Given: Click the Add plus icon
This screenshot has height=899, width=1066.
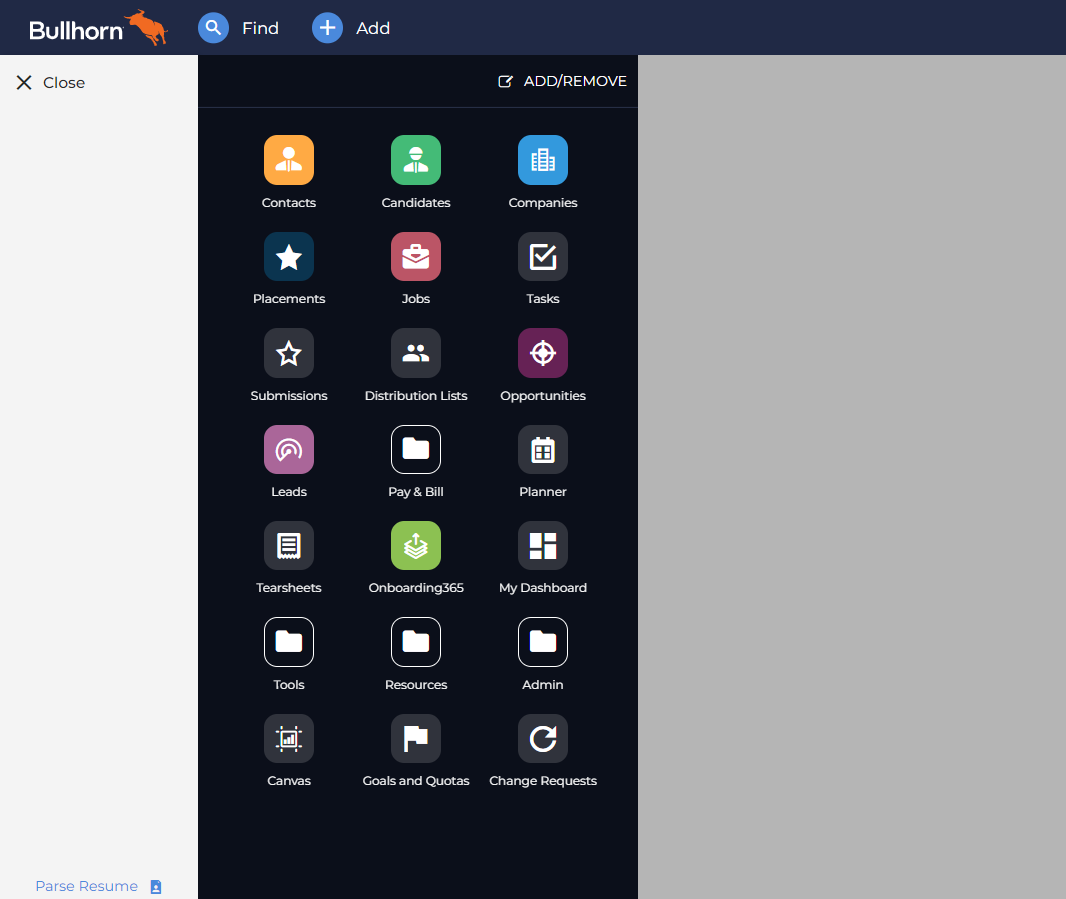Looking at the screenshot, I should point(327,28).
